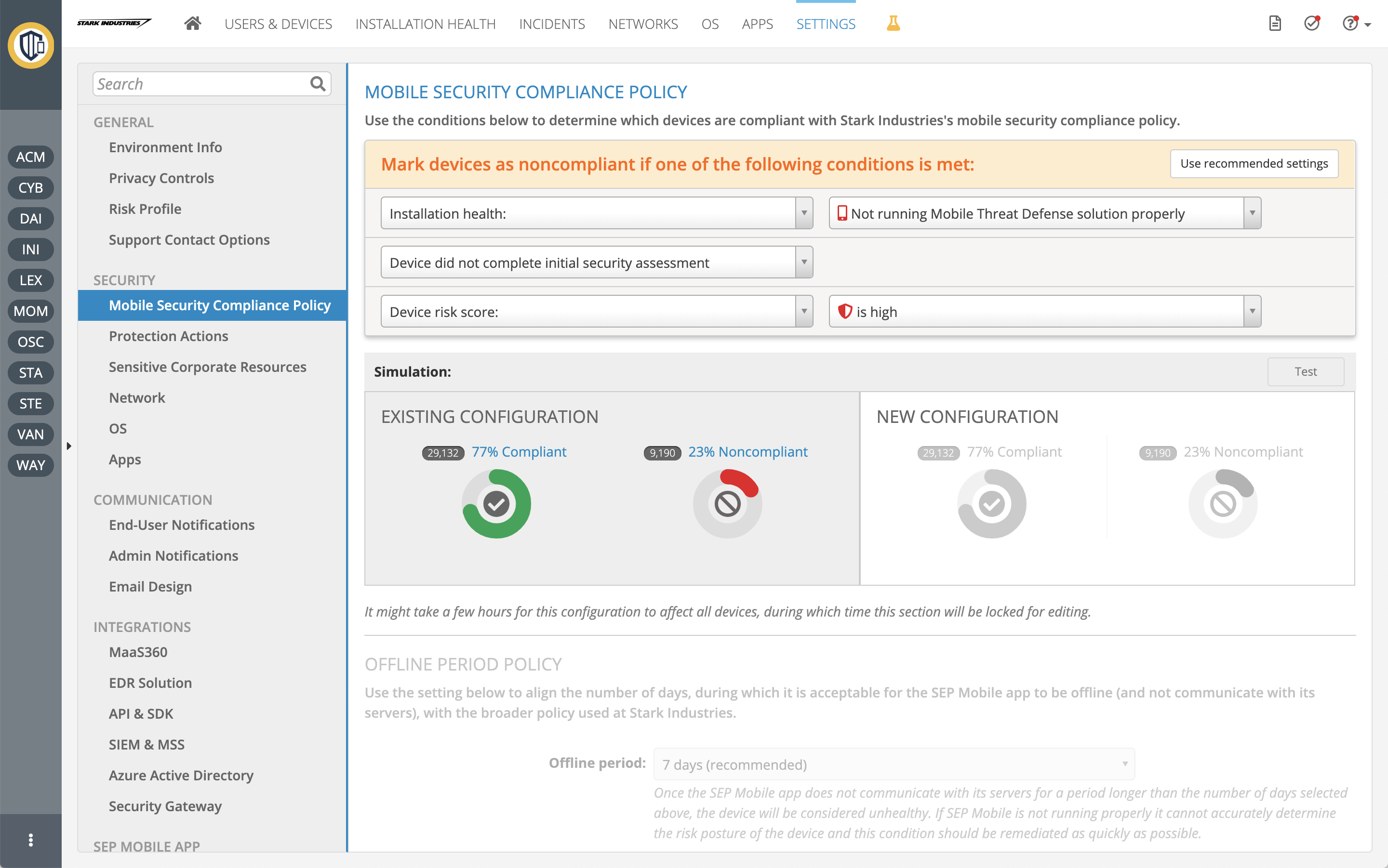The width and height of the screenshot is (1388, 868).
Task: Switch to the INCIDENTS tab
Action: [x=551, y=24]
